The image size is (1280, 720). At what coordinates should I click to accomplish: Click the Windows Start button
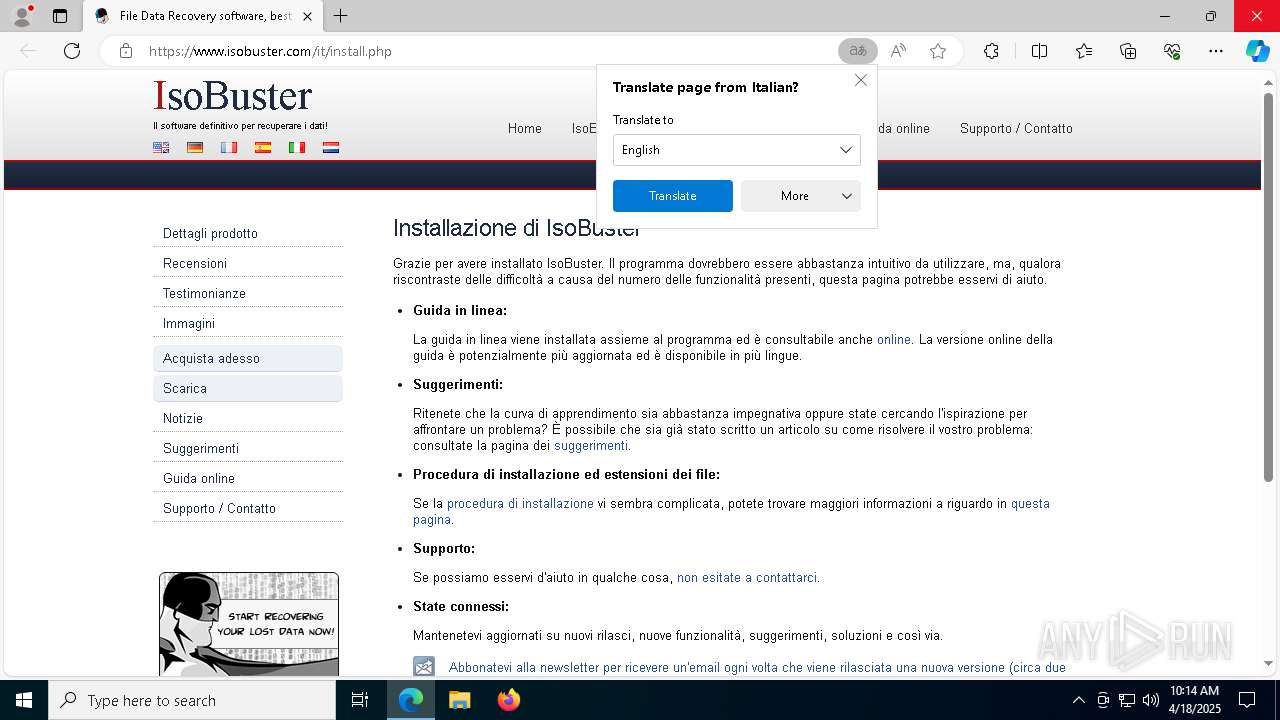point(24,700)
